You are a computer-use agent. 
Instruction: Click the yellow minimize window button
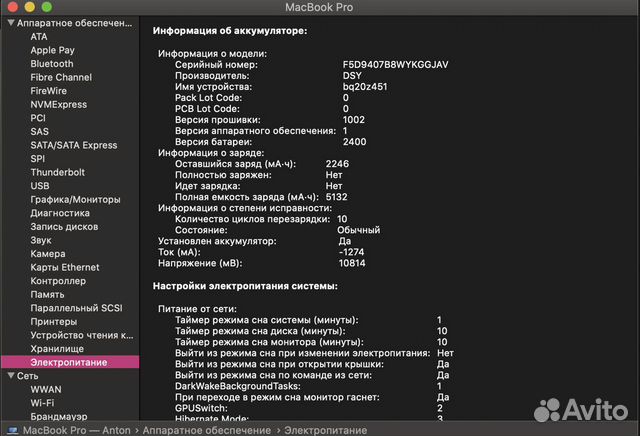[30, 7]
